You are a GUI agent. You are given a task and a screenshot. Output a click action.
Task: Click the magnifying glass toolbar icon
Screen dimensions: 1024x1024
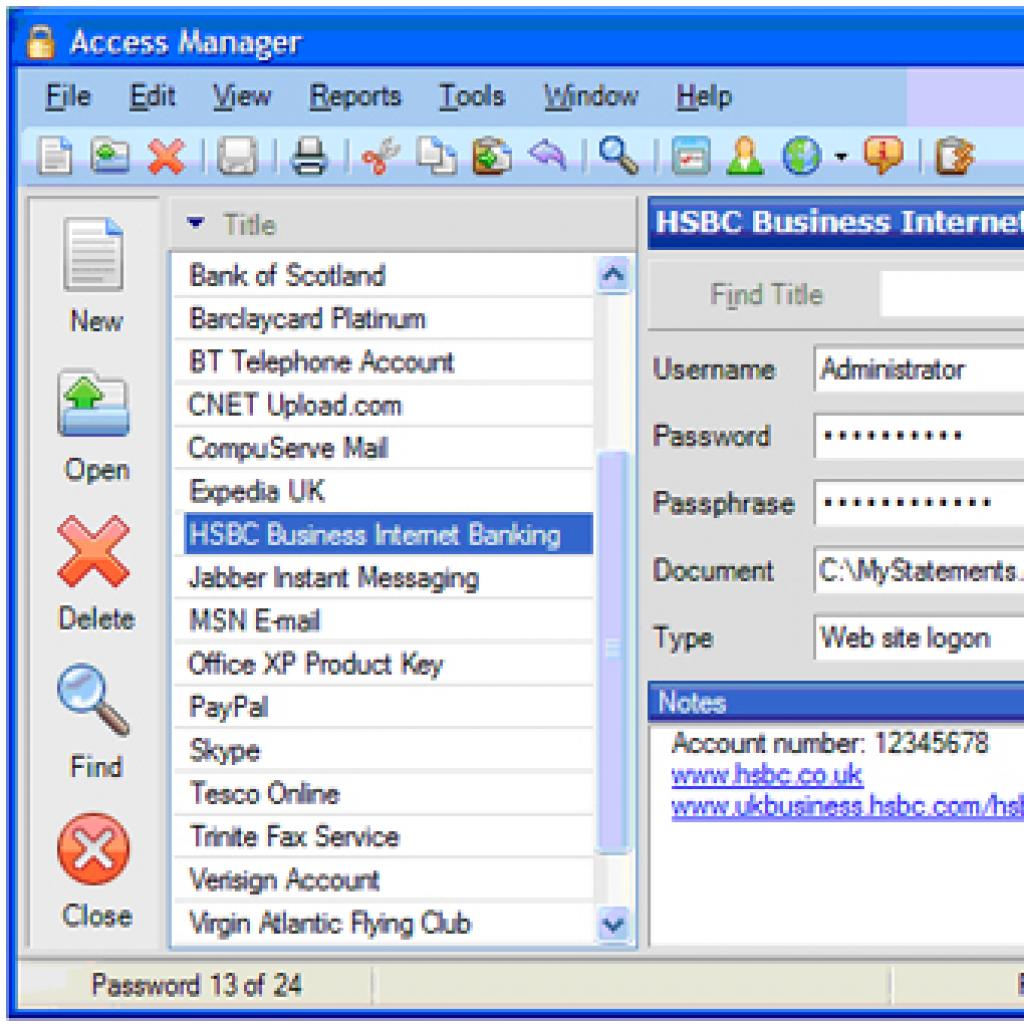click(x=618, y=156)
